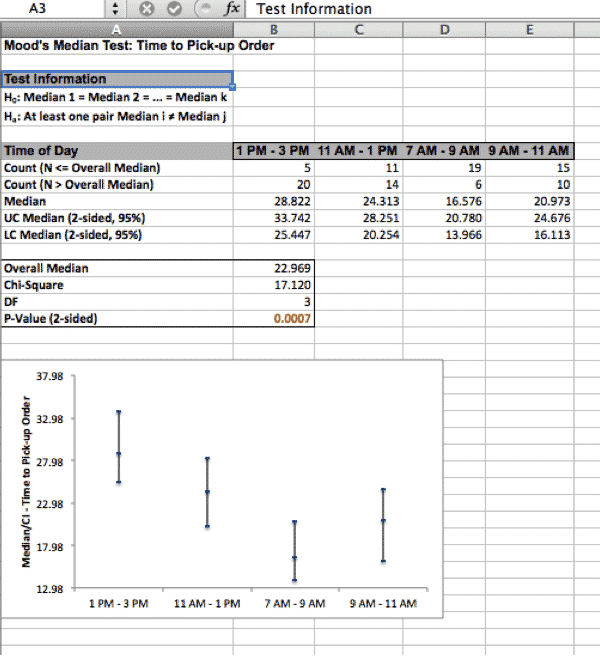Select cell with UC value 24.676
Screen dimensions: 600x656
(x=530, y=218)
